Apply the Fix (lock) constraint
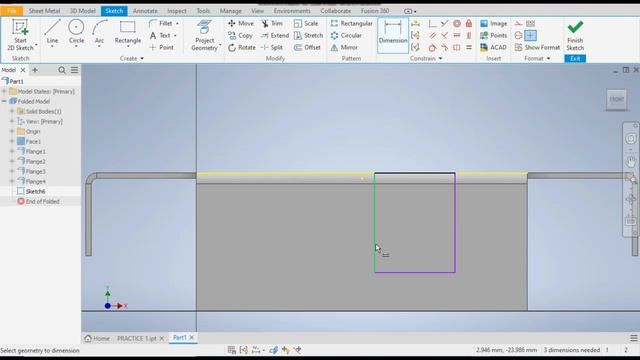The height and width of the screenshot is (360, 640). pyautogui.click(x=469, y=24)
